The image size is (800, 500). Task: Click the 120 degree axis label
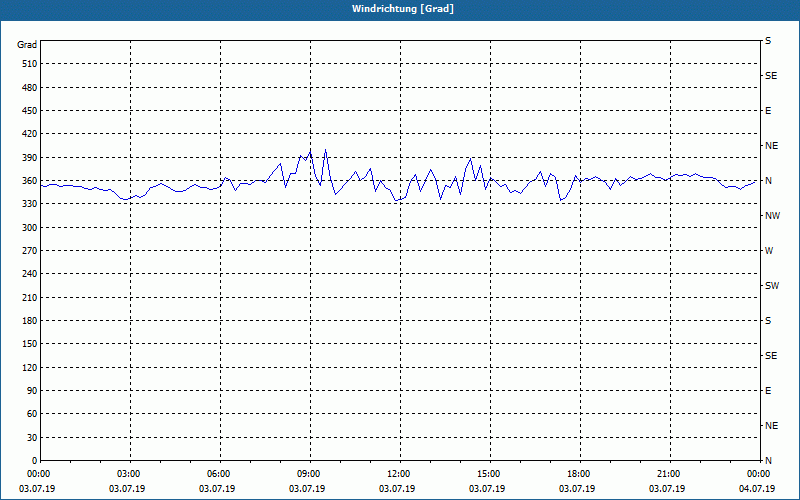(29, 367)
